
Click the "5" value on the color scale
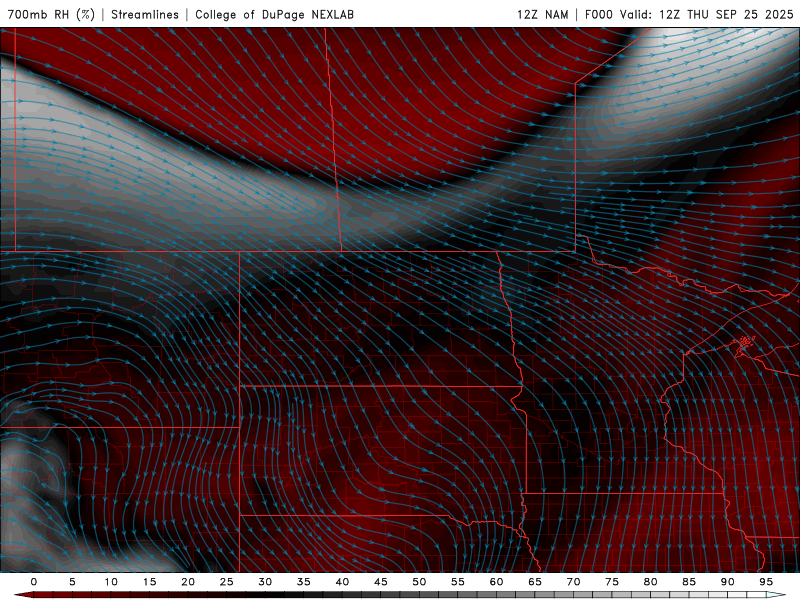(72, 582)
